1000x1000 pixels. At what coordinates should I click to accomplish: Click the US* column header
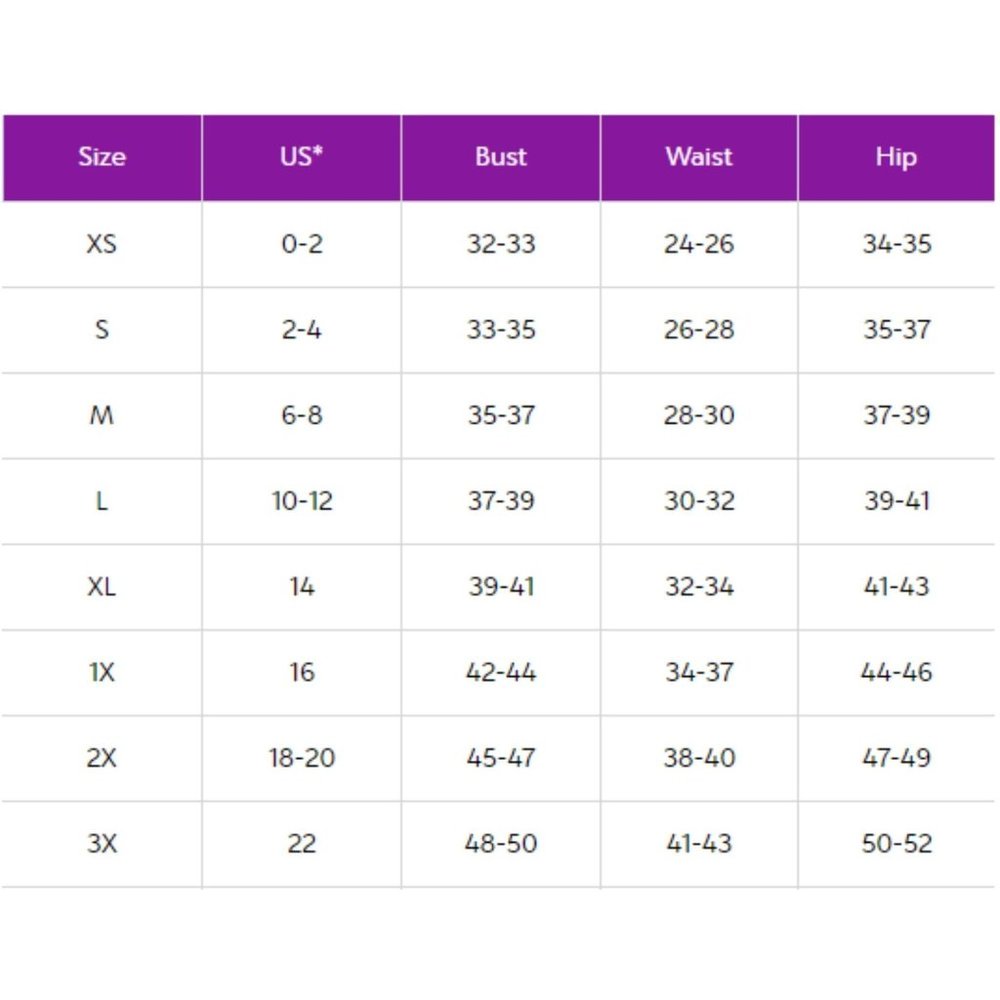click(x=301, y=157)
